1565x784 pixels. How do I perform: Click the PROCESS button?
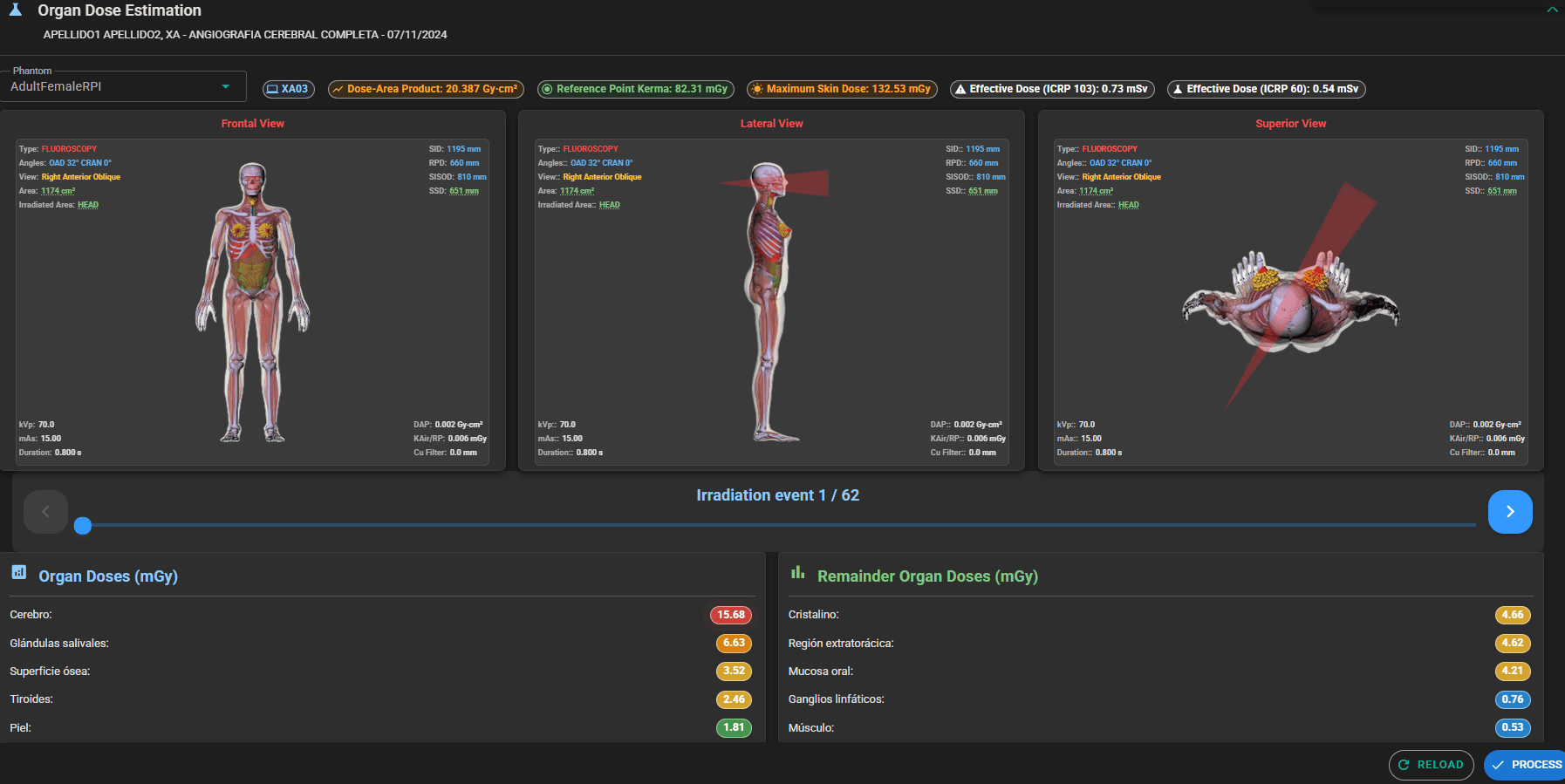[1525, 765]
